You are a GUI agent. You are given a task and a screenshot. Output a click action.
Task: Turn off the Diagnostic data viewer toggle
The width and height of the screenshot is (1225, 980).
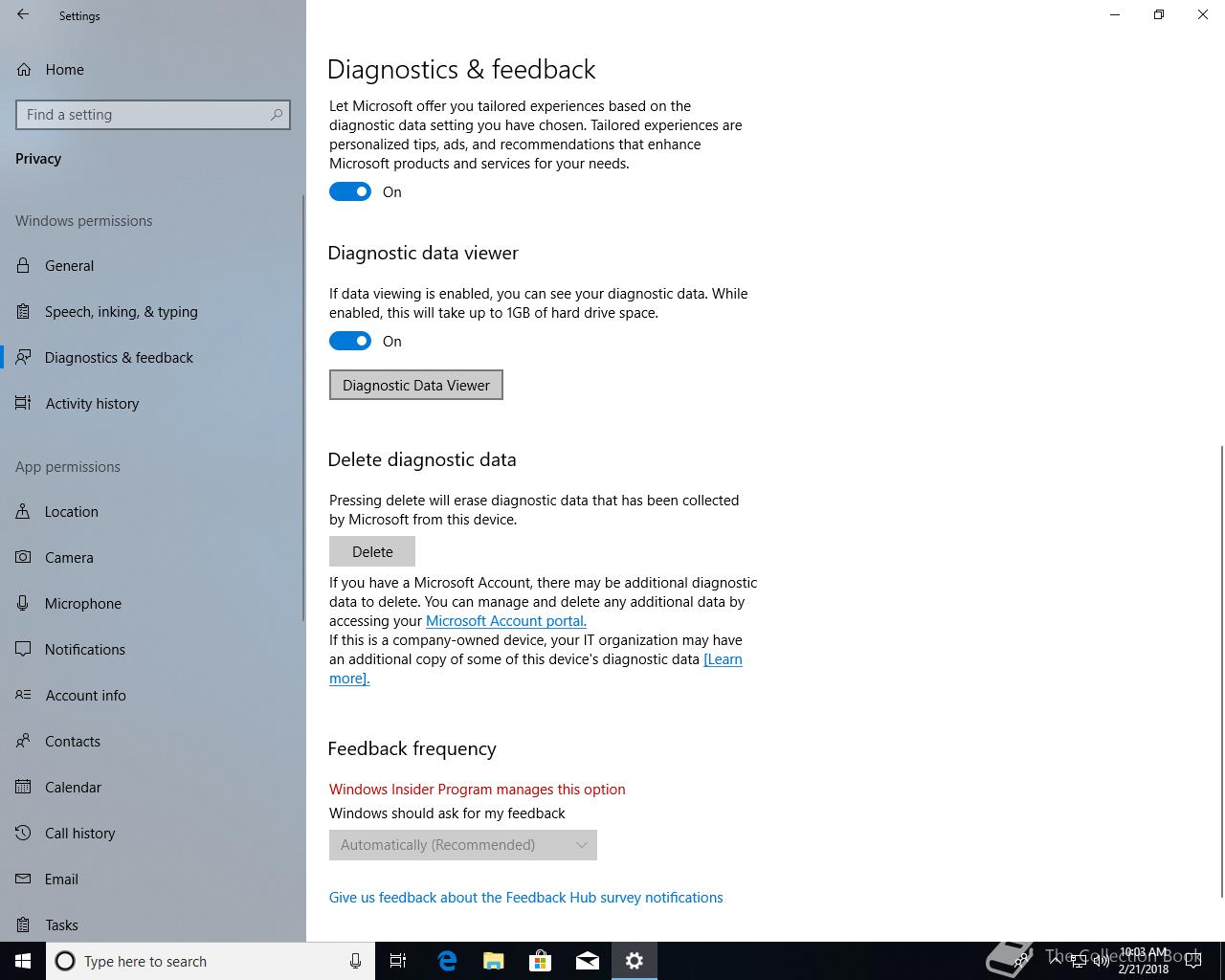(350, 341)
